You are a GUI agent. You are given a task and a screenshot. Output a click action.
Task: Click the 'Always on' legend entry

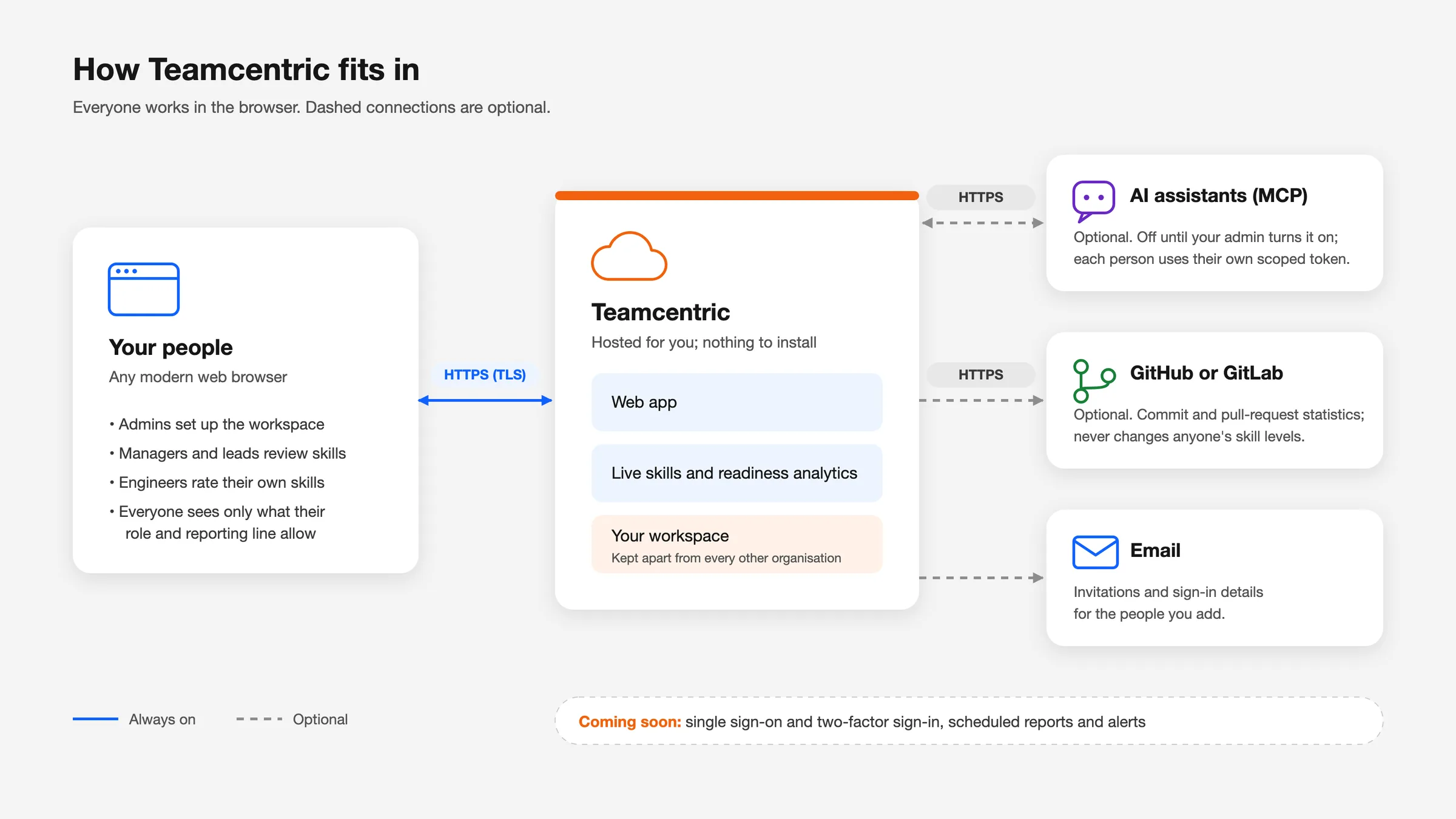[x=134, y=720]
